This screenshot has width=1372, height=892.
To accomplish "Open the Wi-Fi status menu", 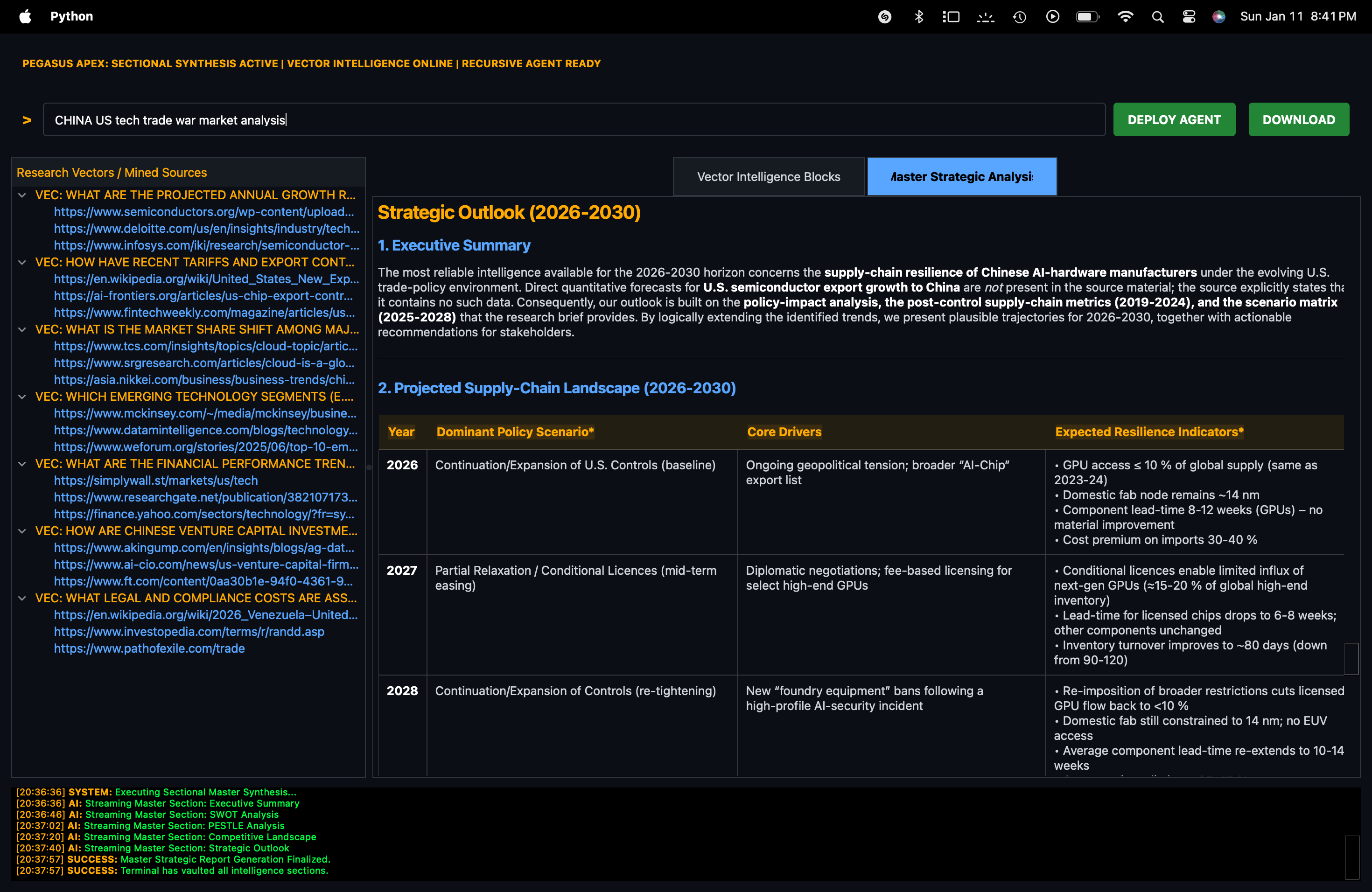I will [x=1125, y=17].
